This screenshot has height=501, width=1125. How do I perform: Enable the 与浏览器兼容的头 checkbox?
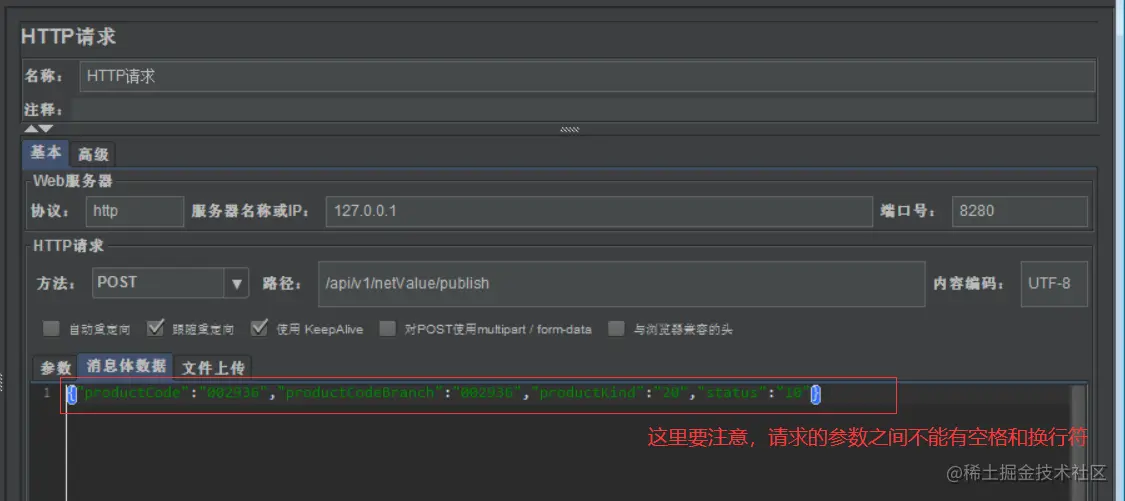click(616, 329)
